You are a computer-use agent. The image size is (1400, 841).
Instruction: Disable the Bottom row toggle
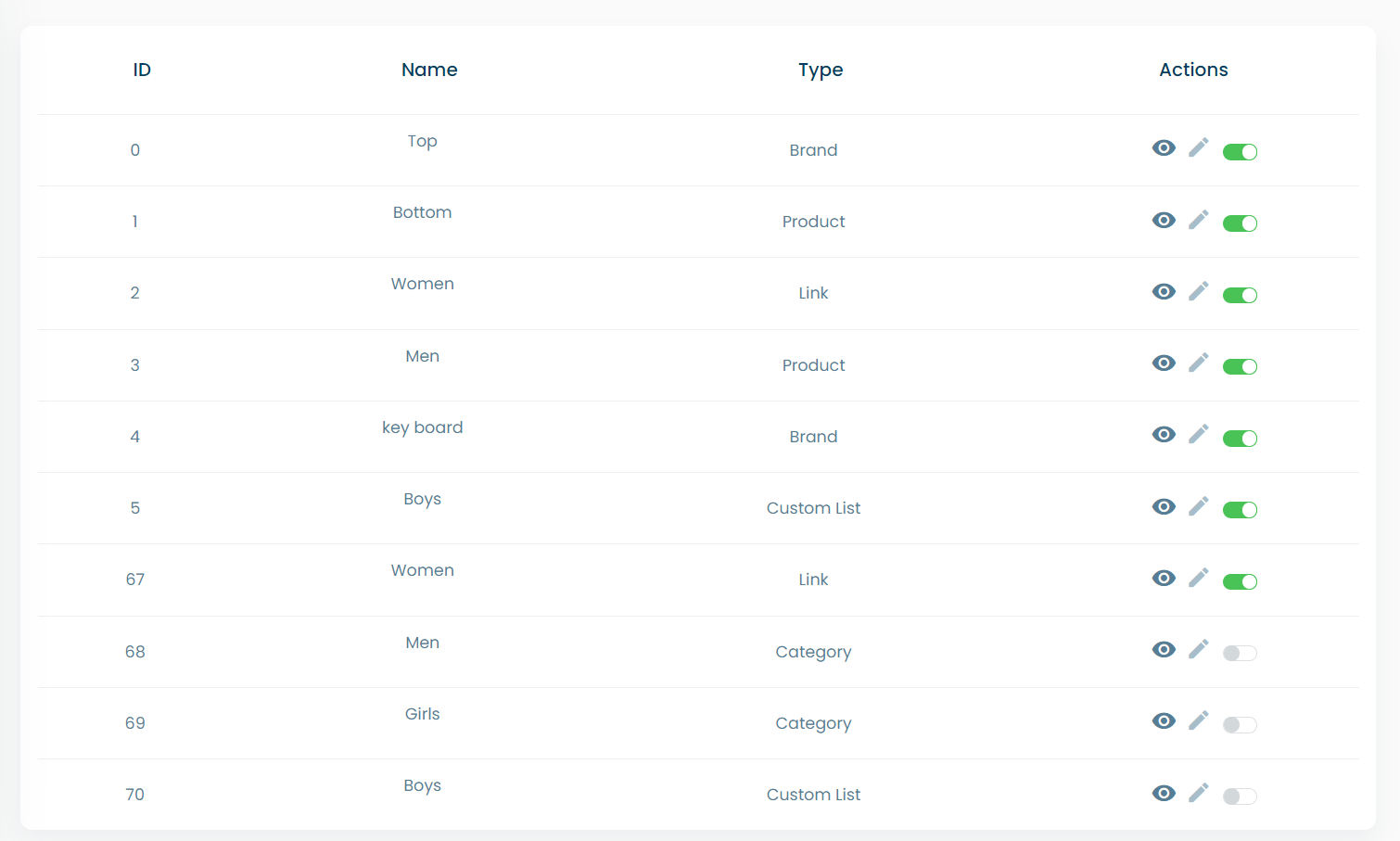(x=1240, y=223)
